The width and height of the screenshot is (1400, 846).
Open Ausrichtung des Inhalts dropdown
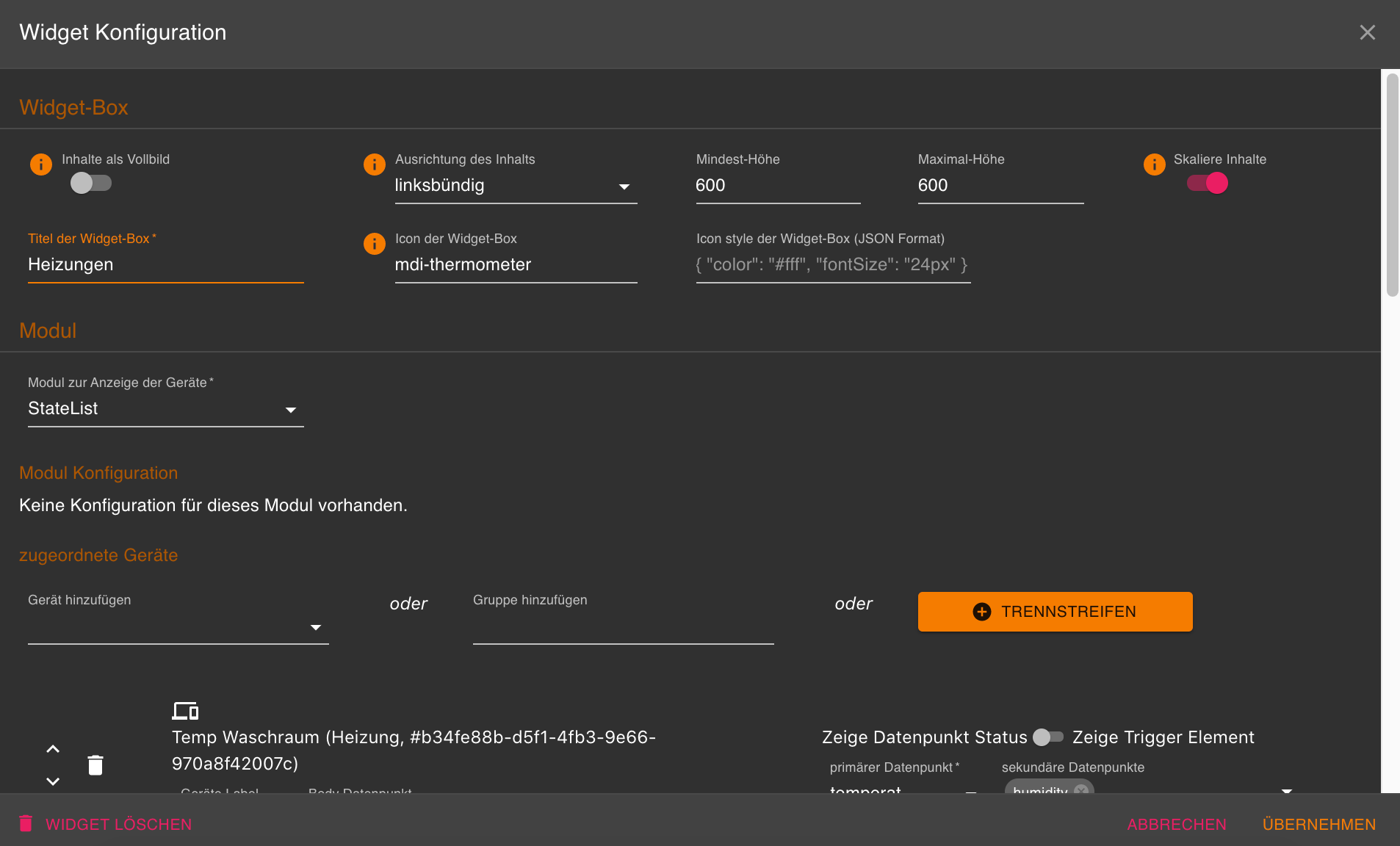pyautogui.click(x=516, y=186)
